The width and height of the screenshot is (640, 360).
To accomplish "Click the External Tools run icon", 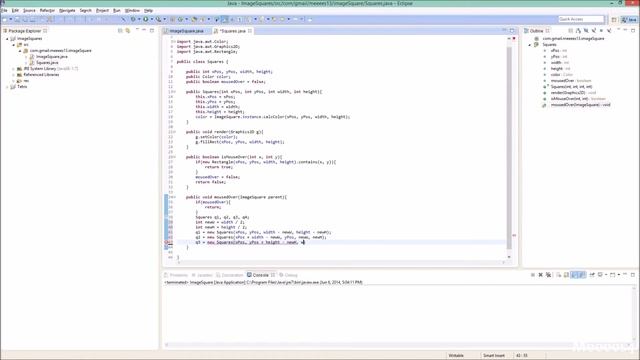I will [x=158, y=19].
